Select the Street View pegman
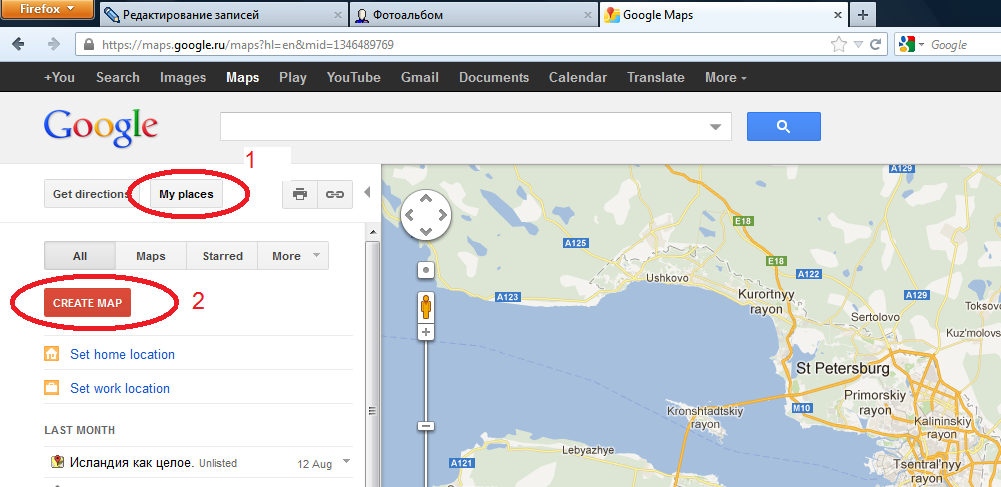 coord(426,308)
